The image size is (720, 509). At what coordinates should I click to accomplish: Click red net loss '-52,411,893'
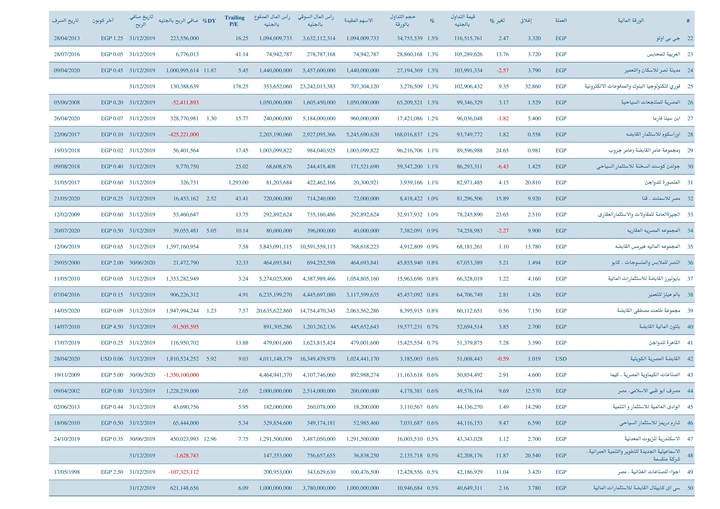point(185,102)
